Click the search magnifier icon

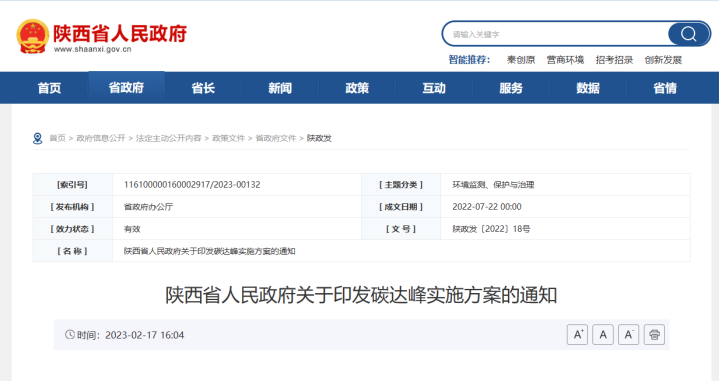coord(688,33)
